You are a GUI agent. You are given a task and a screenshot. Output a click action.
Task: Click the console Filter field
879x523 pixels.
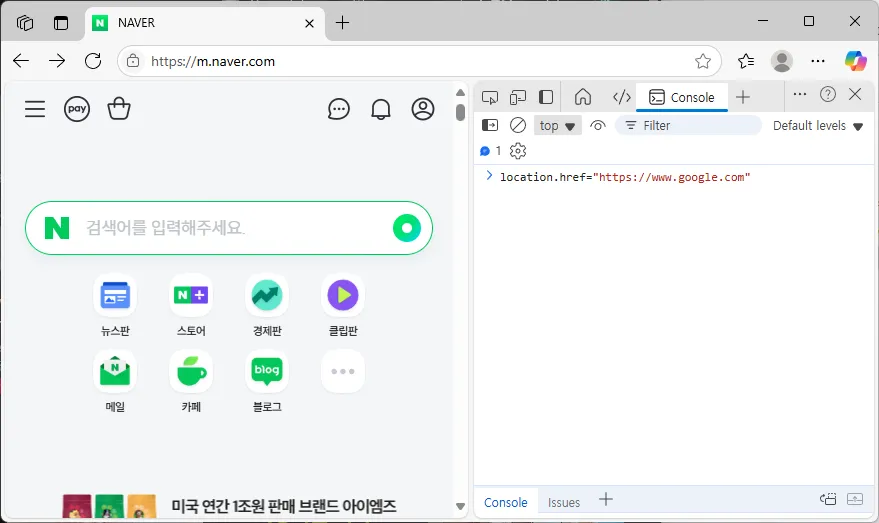pyautogui.click(x=688, y=126)
